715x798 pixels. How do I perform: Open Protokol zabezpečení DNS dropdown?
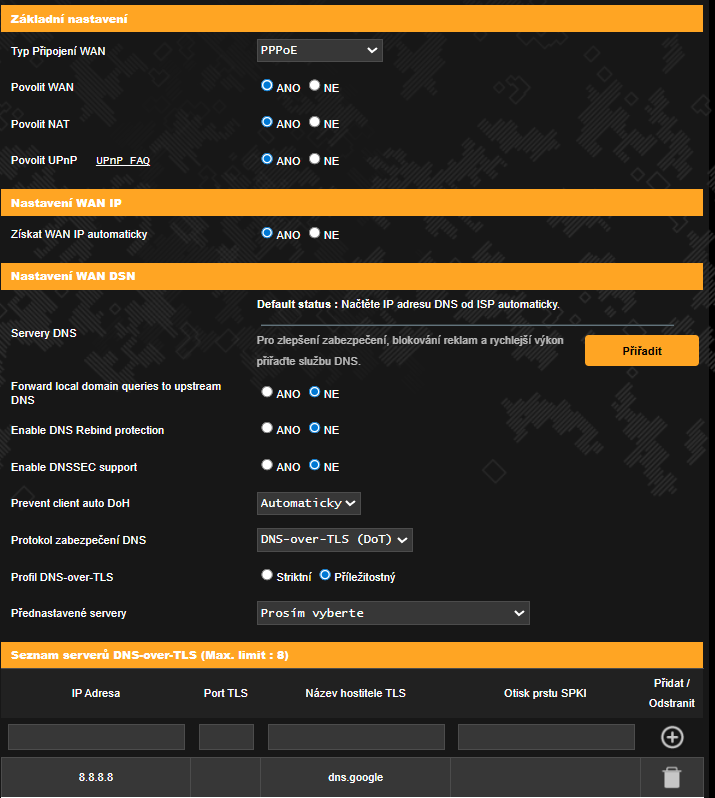click(335, 540)
